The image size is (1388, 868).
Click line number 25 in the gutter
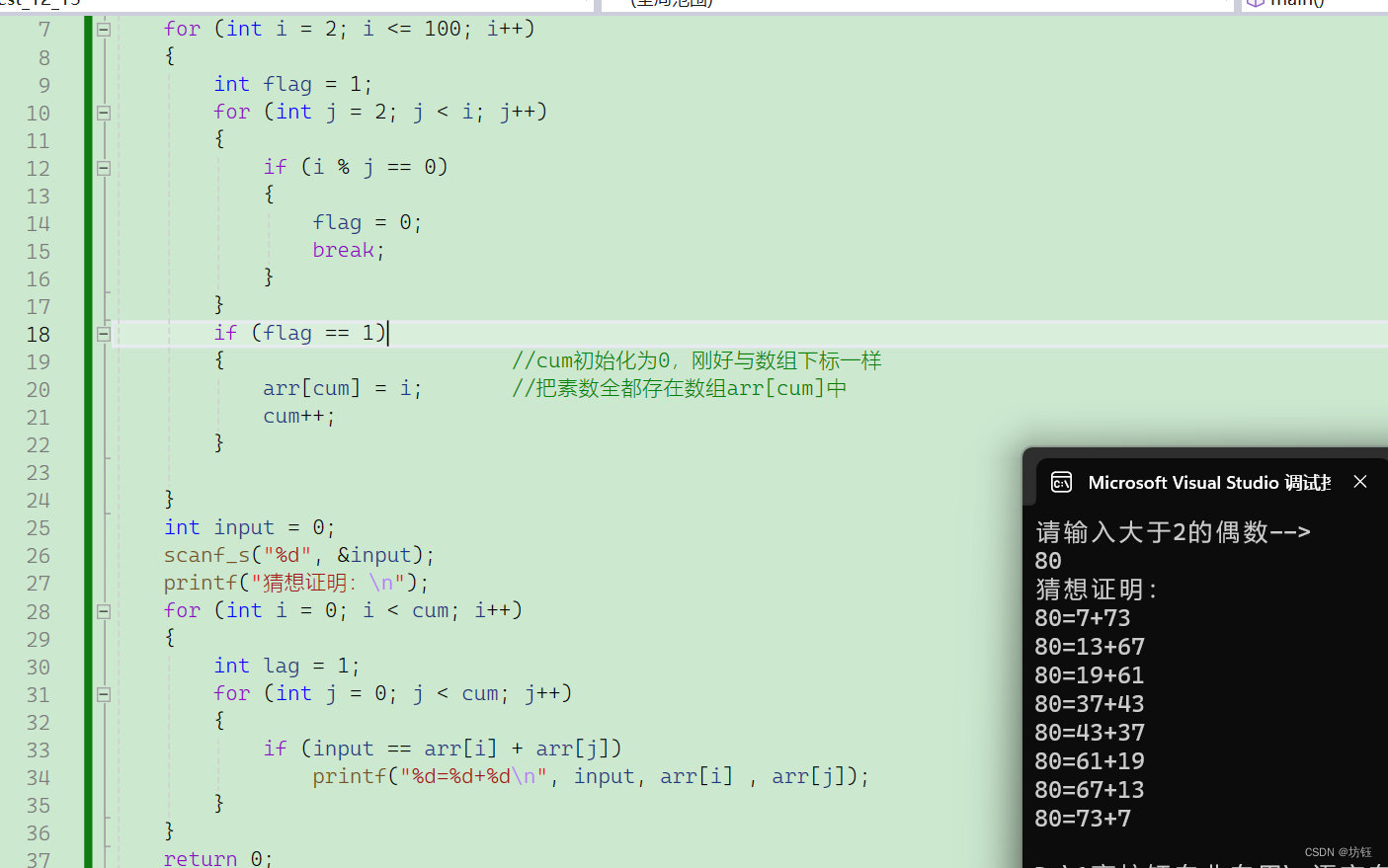[39, 528]
